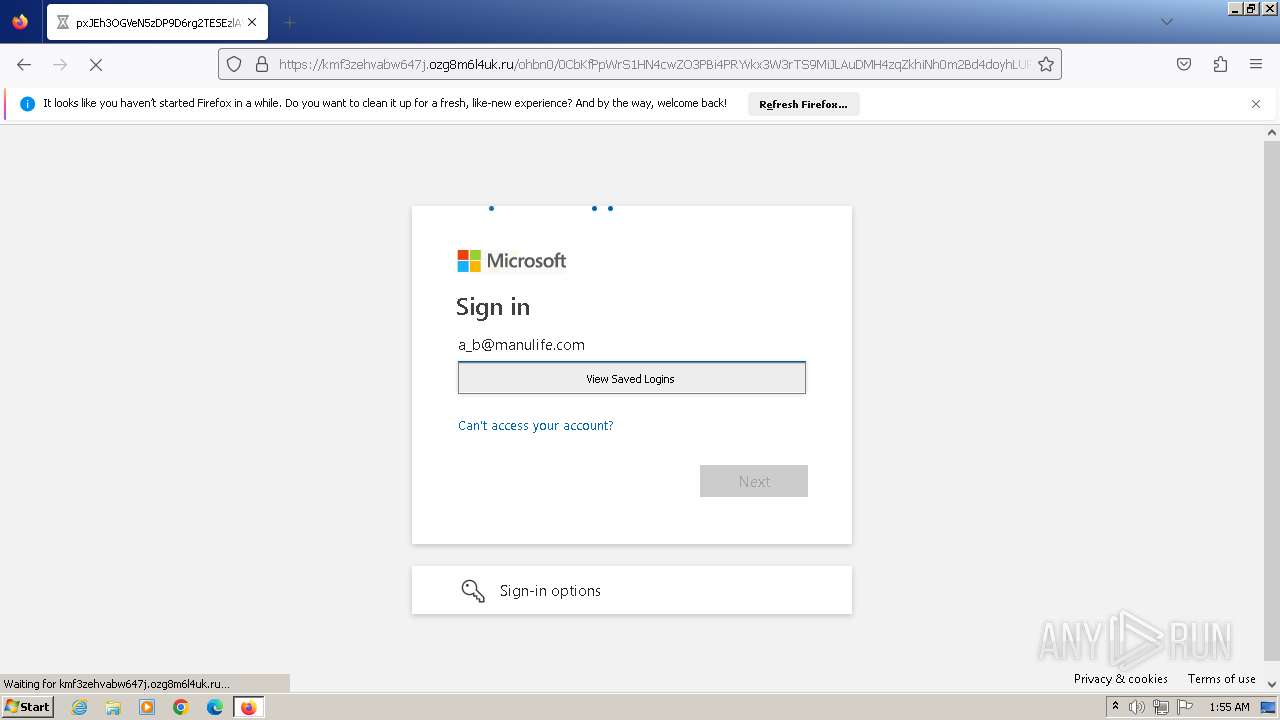Open the volume speaker tray icon

(1136, 707)
